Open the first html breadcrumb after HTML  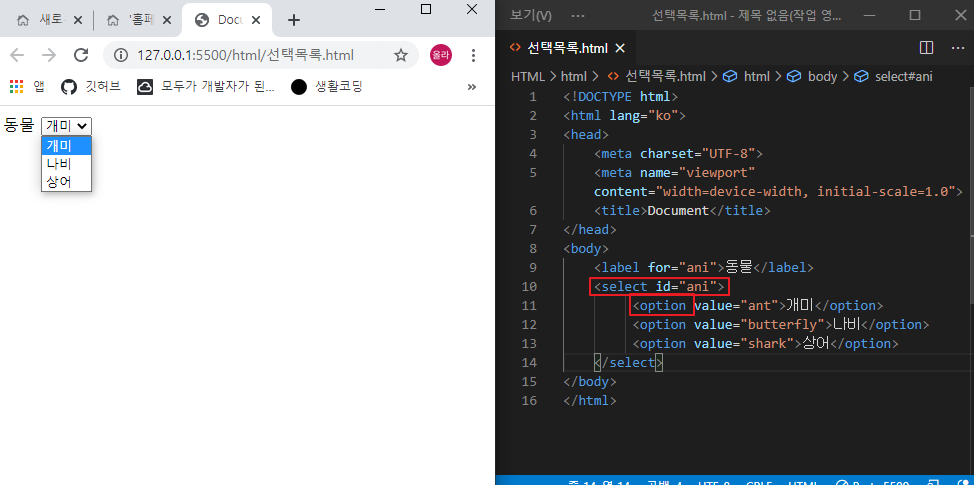coord(573,76)
